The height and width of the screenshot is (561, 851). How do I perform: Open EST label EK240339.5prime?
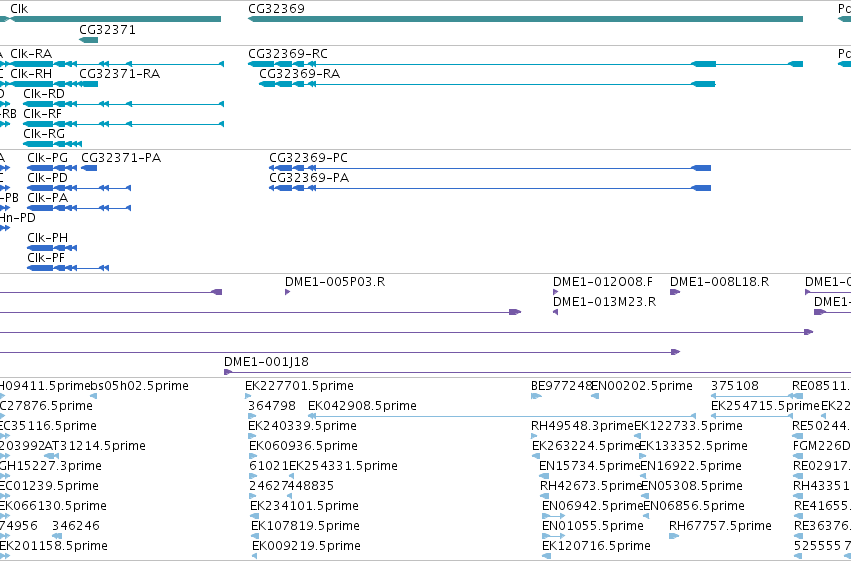click(x=302, y=426)
